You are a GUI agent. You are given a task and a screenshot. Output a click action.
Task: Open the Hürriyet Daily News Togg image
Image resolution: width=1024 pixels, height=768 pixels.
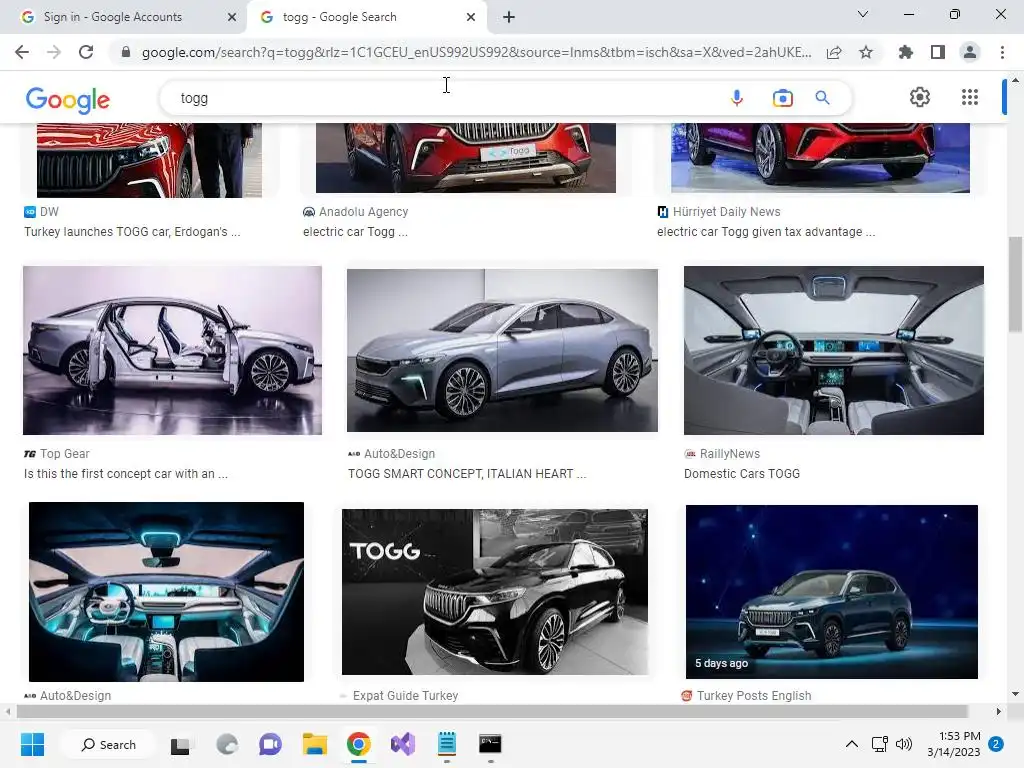point(820,157)
